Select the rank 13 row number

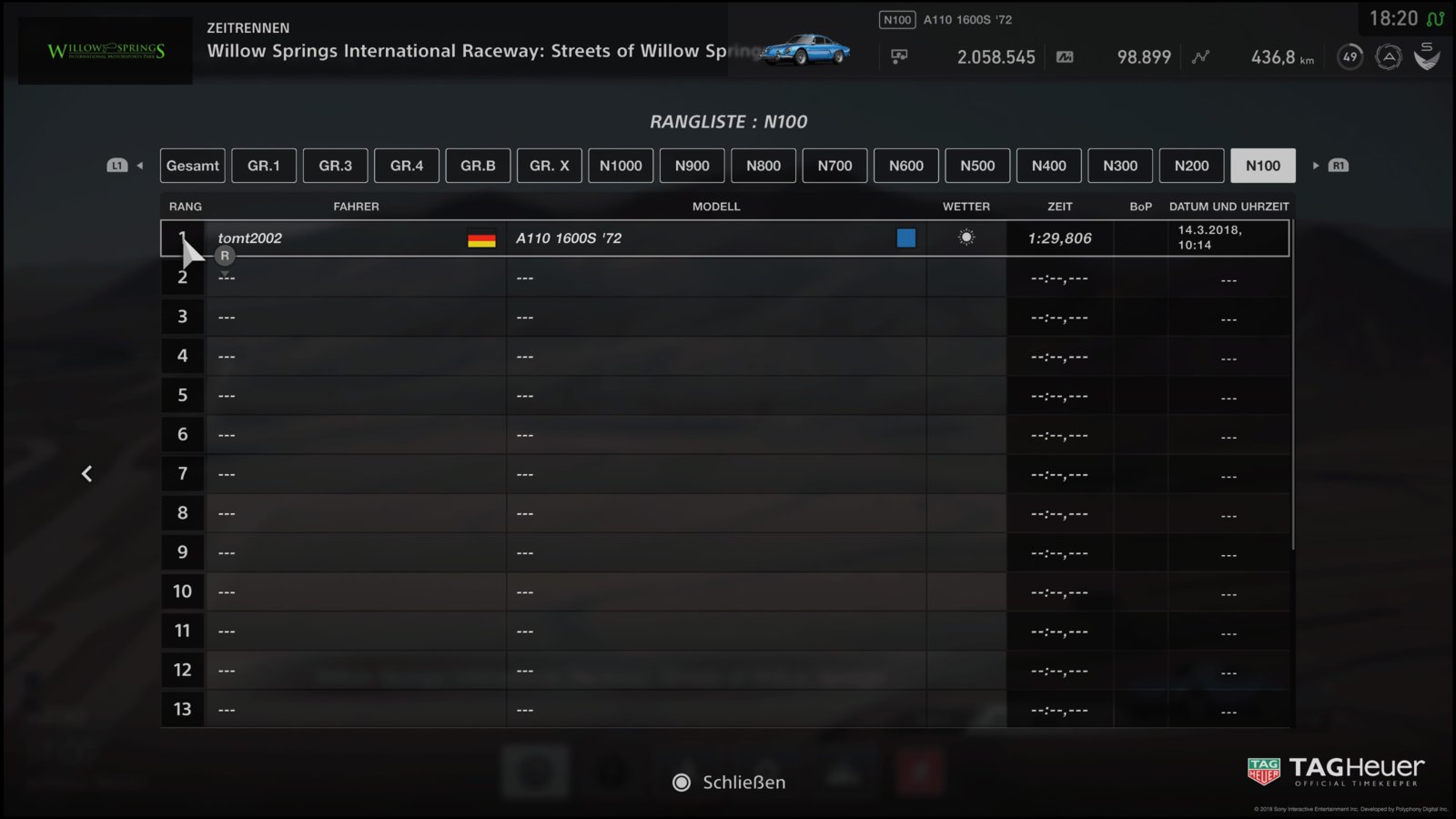coord(183,709)
